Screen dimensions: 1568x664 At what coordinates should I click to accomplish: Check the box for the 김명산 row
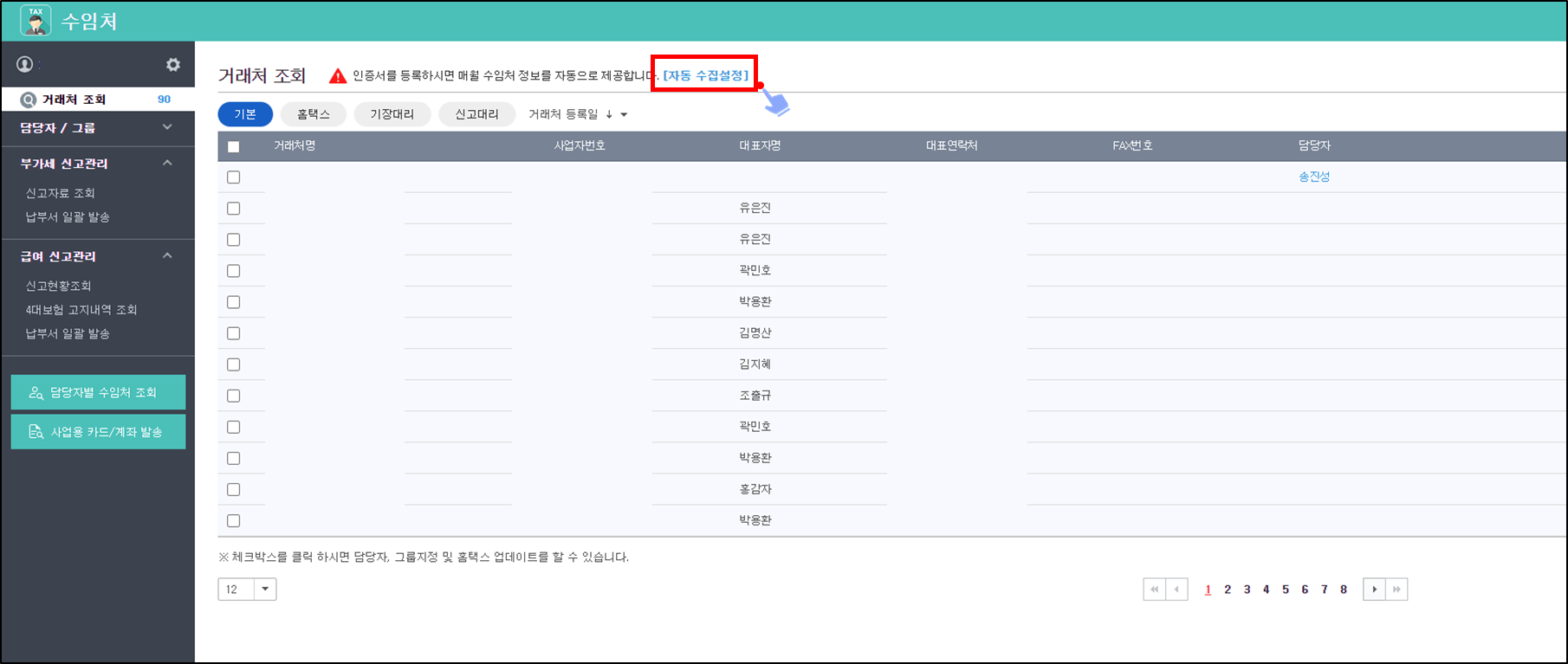pyautogui.click(x=233, y=333)
